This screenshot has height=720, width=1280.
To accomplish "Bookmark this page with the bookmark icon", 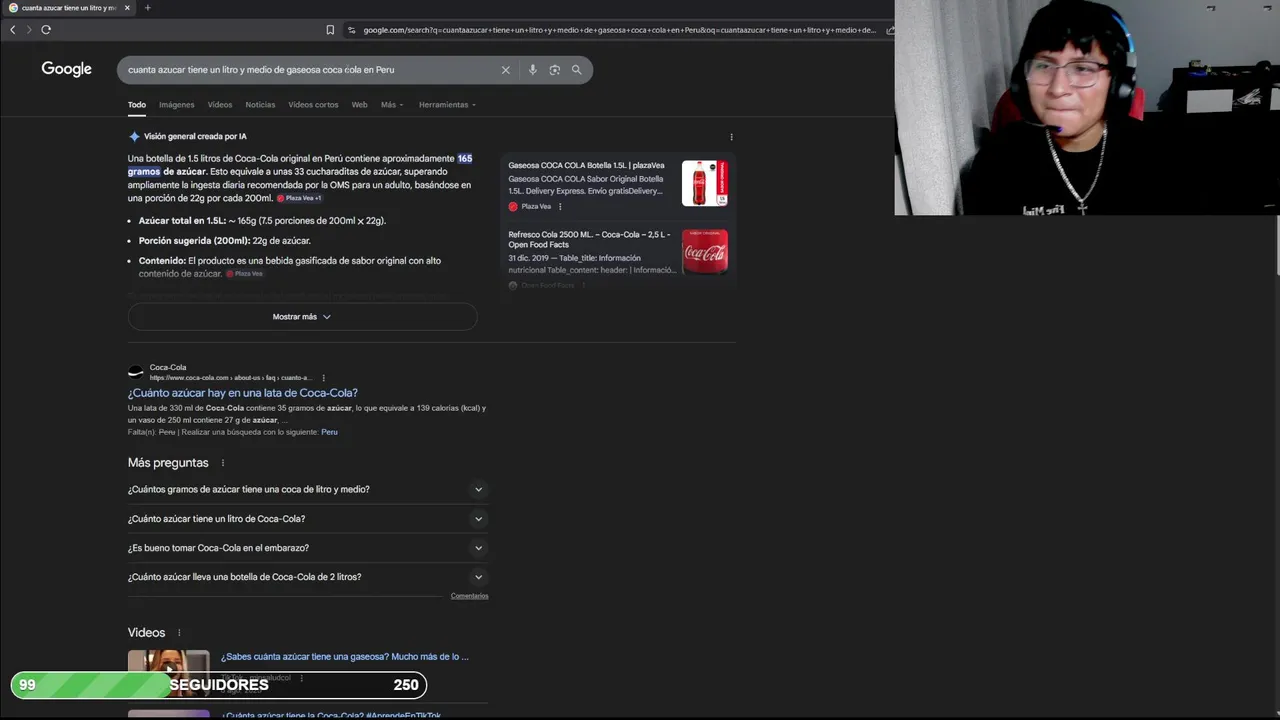I will click(x=330, y=30).
